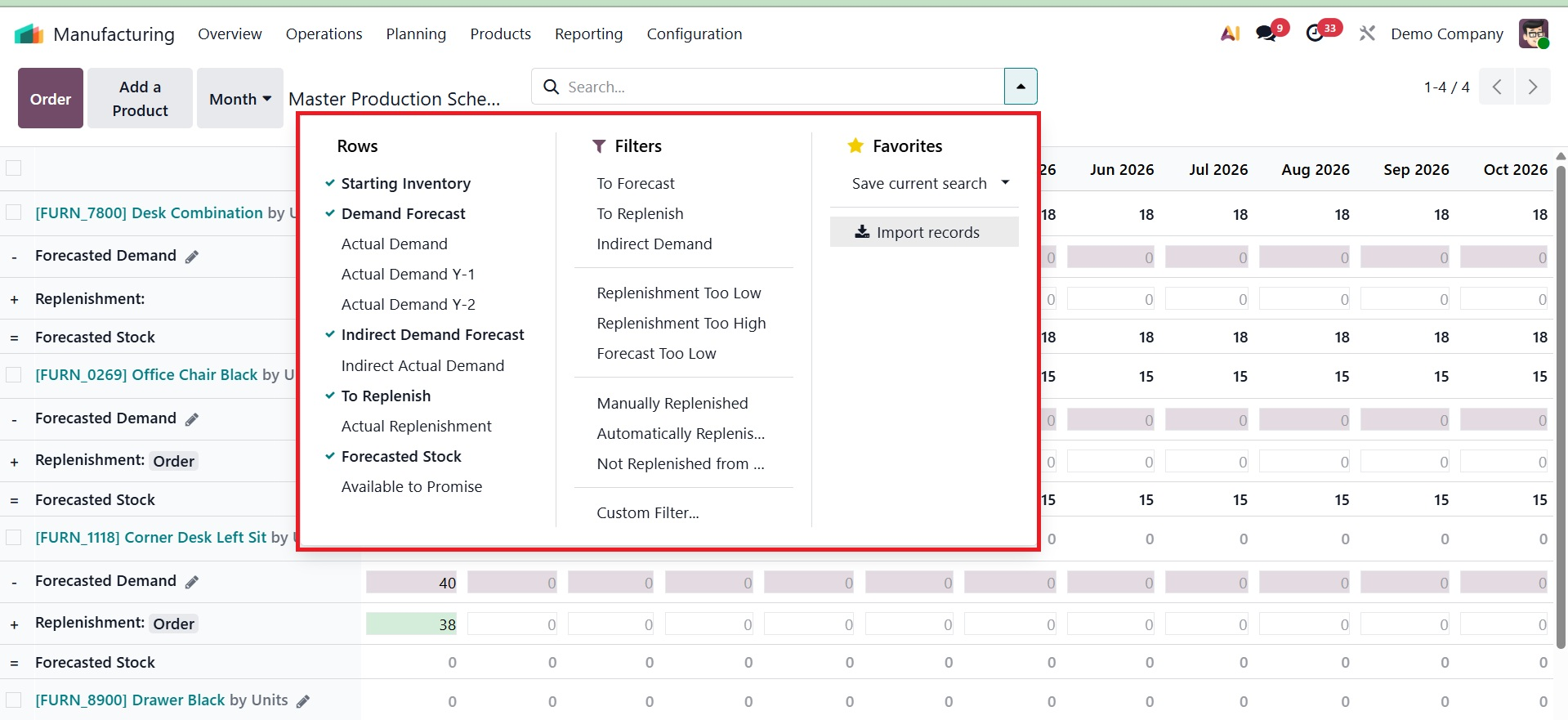Go to previous page arrow
Image resolution: width=1568 pixels, height=720 pixels.
[x=1497, y=87]
